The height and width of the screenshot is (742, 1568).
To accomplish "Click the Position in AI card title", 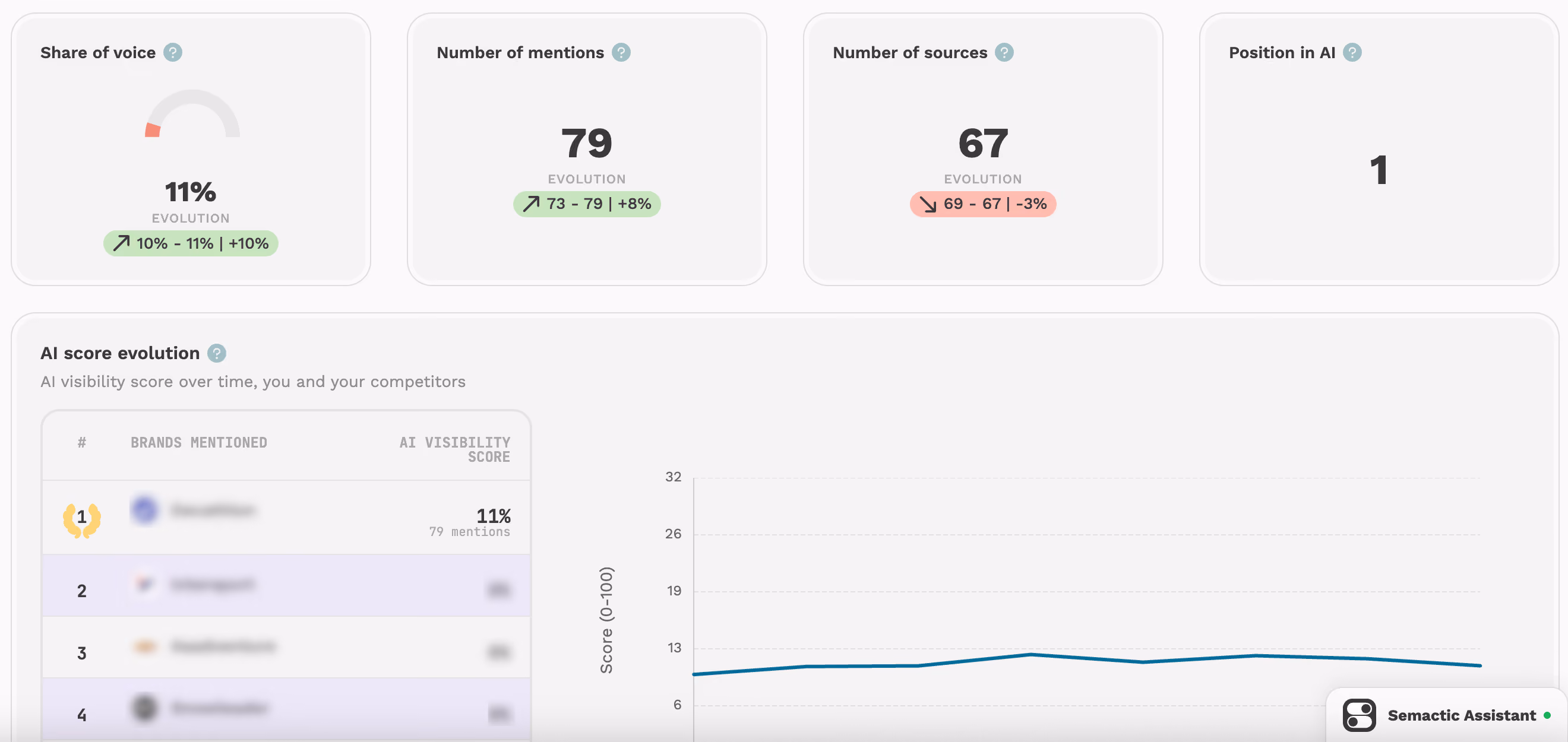I will [1282, 53].
